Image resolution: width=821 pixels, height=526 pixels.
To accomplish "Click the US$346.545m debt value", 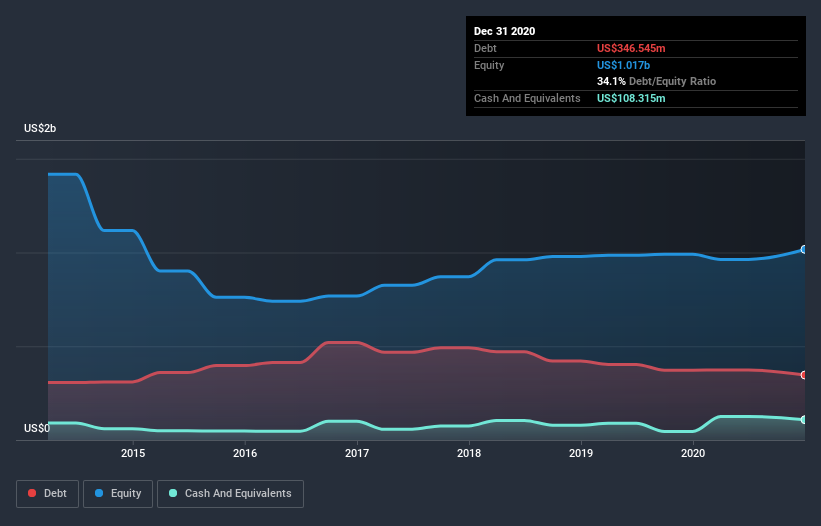I will click(x=631, y=48).
